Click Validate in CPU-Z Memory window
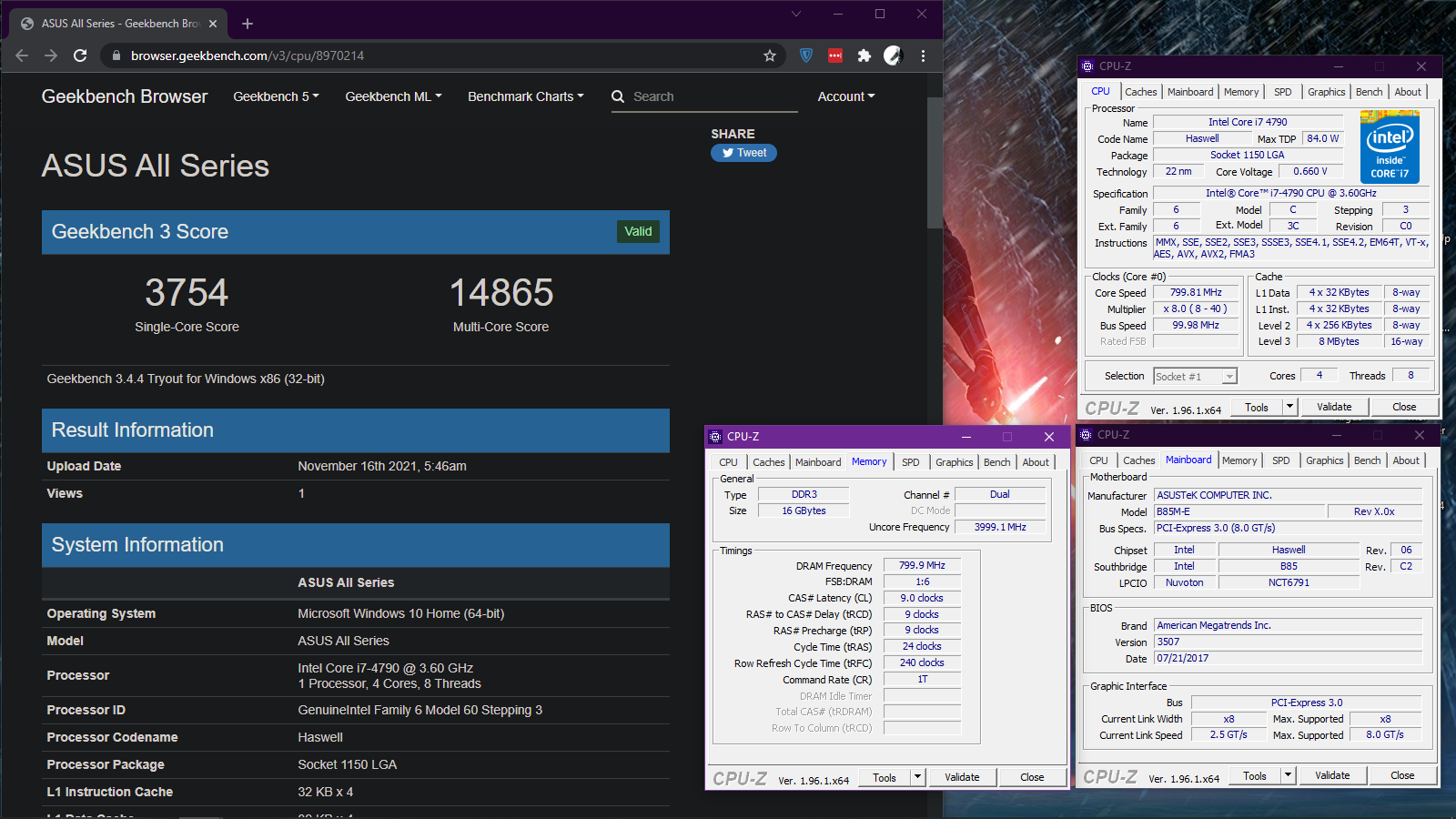Screen dimensions: 1456x819 [x=962, y=777]
